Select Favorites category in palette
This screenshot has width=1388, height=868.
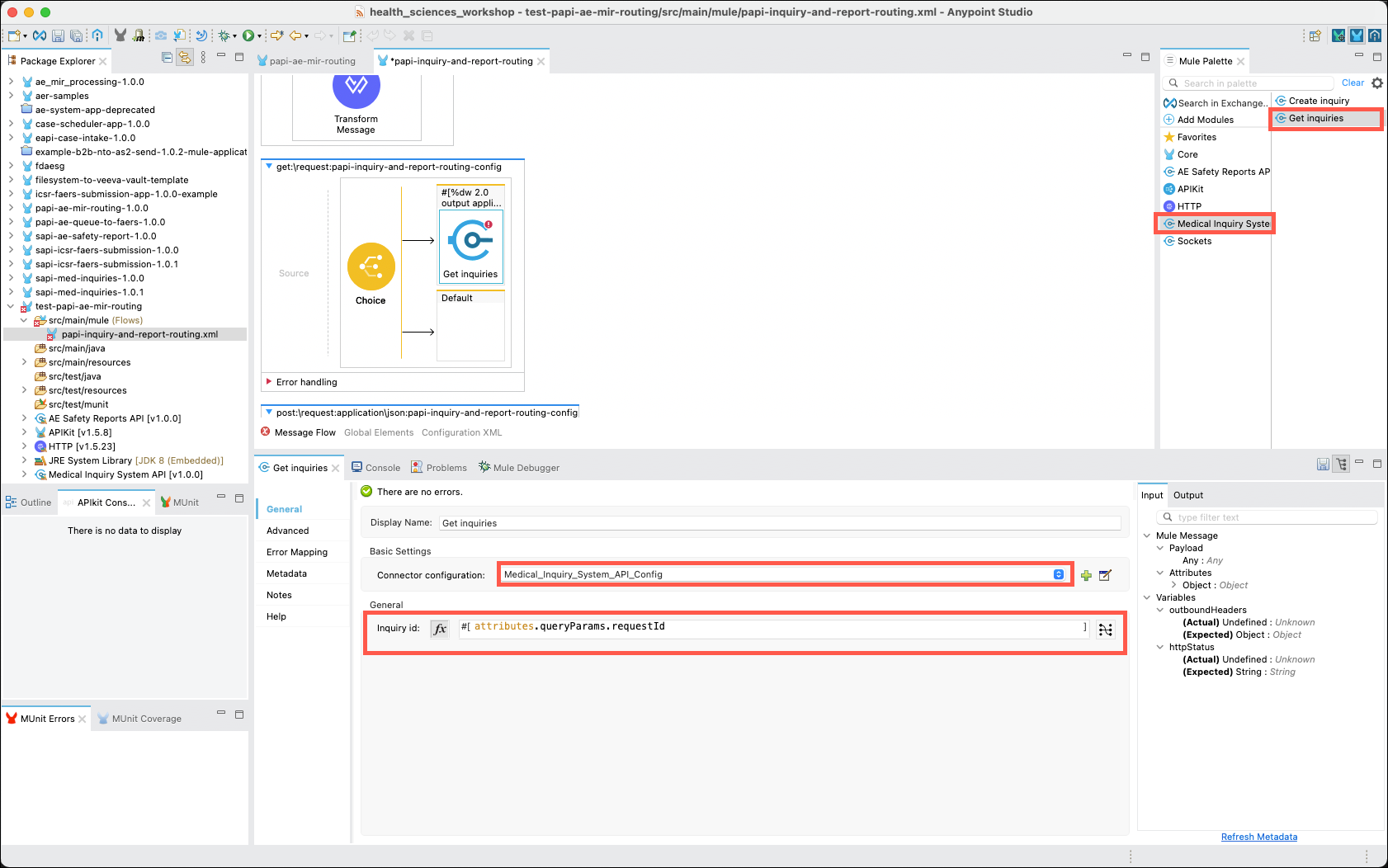[x=1190, y=137]
